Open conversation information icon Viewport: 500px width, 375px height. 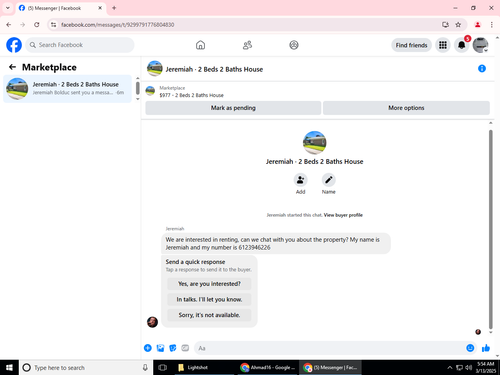pyautogui.click(x=482, y=69)
